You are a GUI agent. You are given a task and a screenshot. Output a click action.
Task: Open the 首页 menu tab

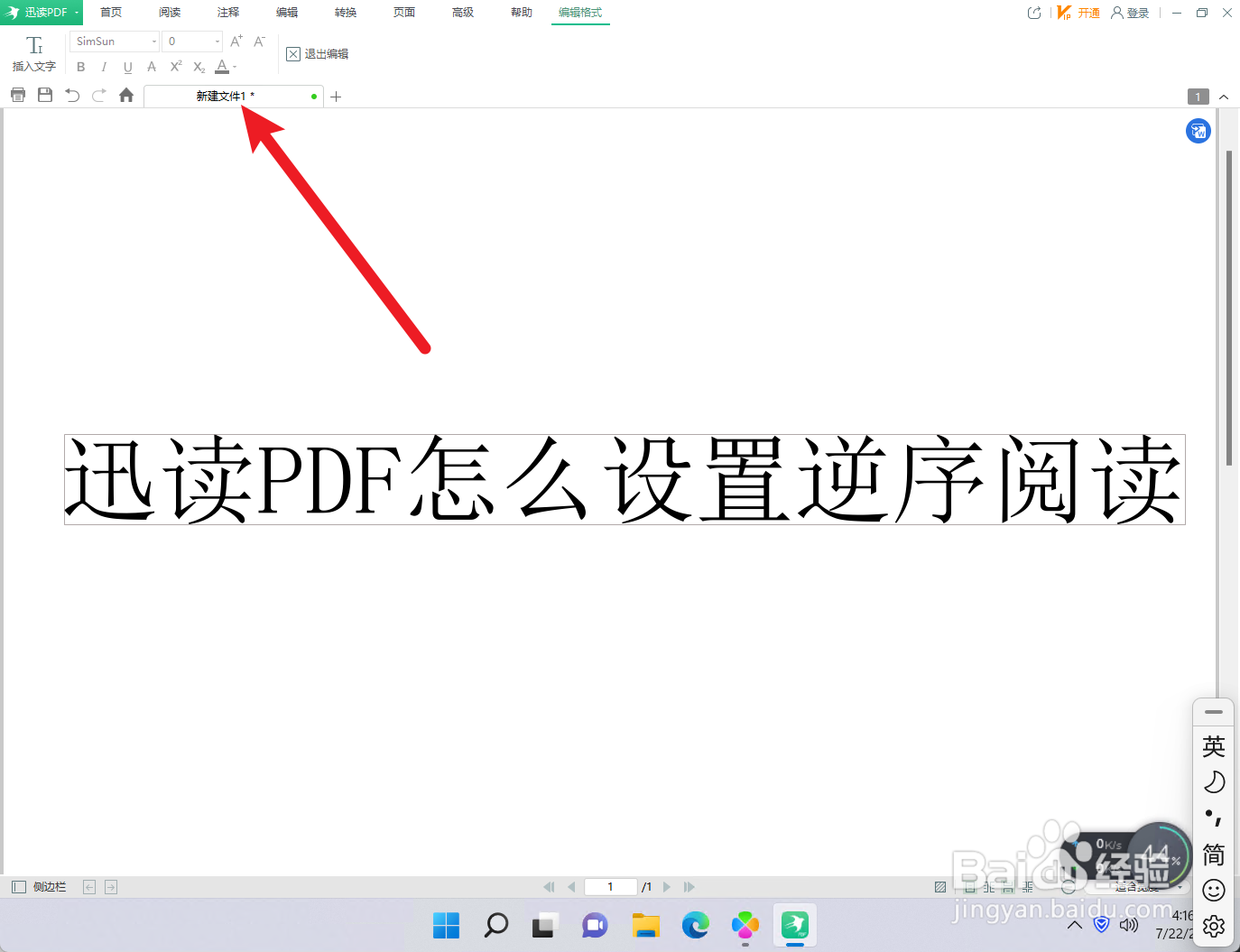pos(111,13)
